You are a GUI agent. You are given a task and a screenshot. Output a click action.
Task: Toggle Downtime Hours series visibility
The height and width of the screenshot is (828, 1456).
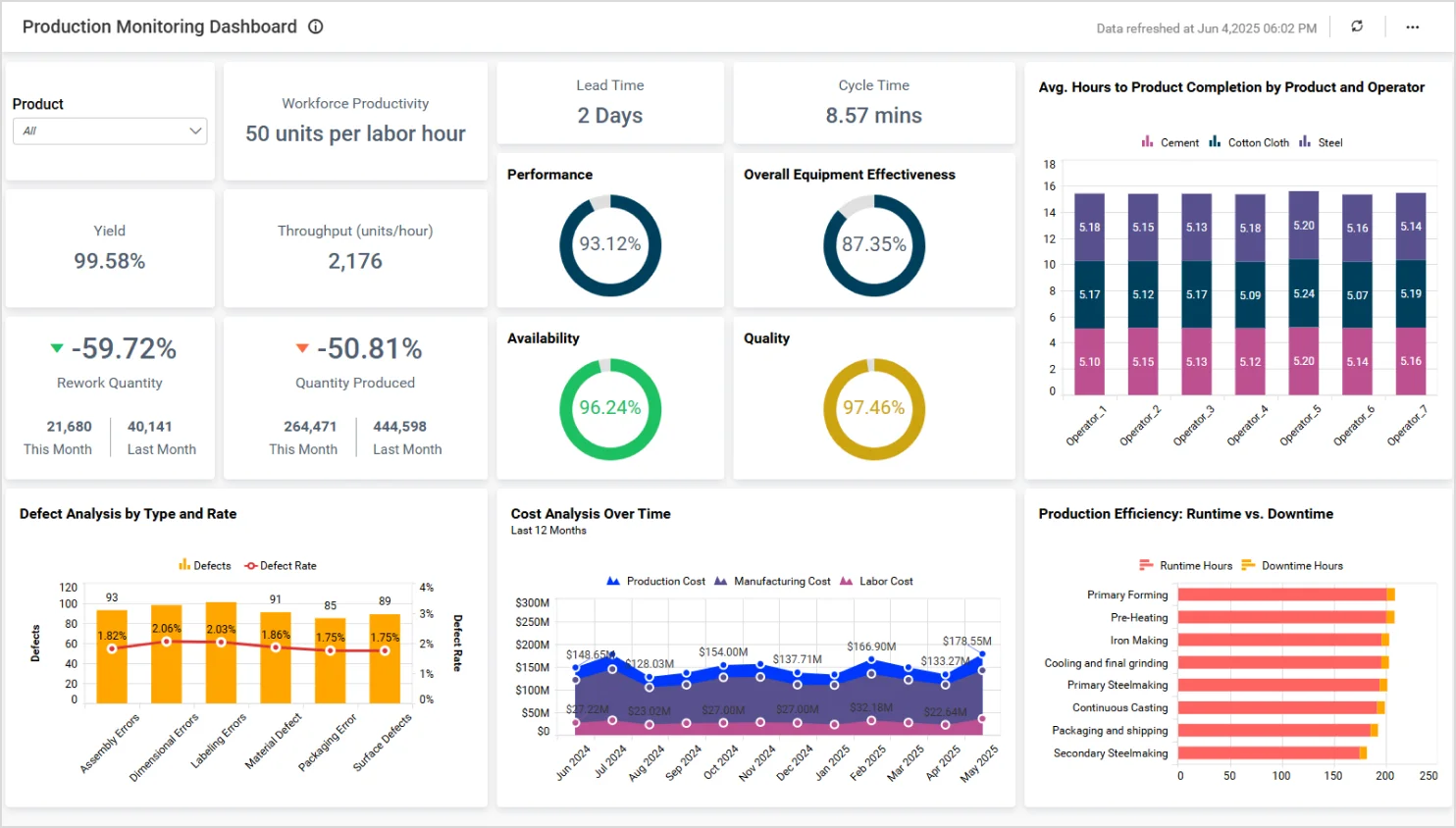(x=1292, y=565)
